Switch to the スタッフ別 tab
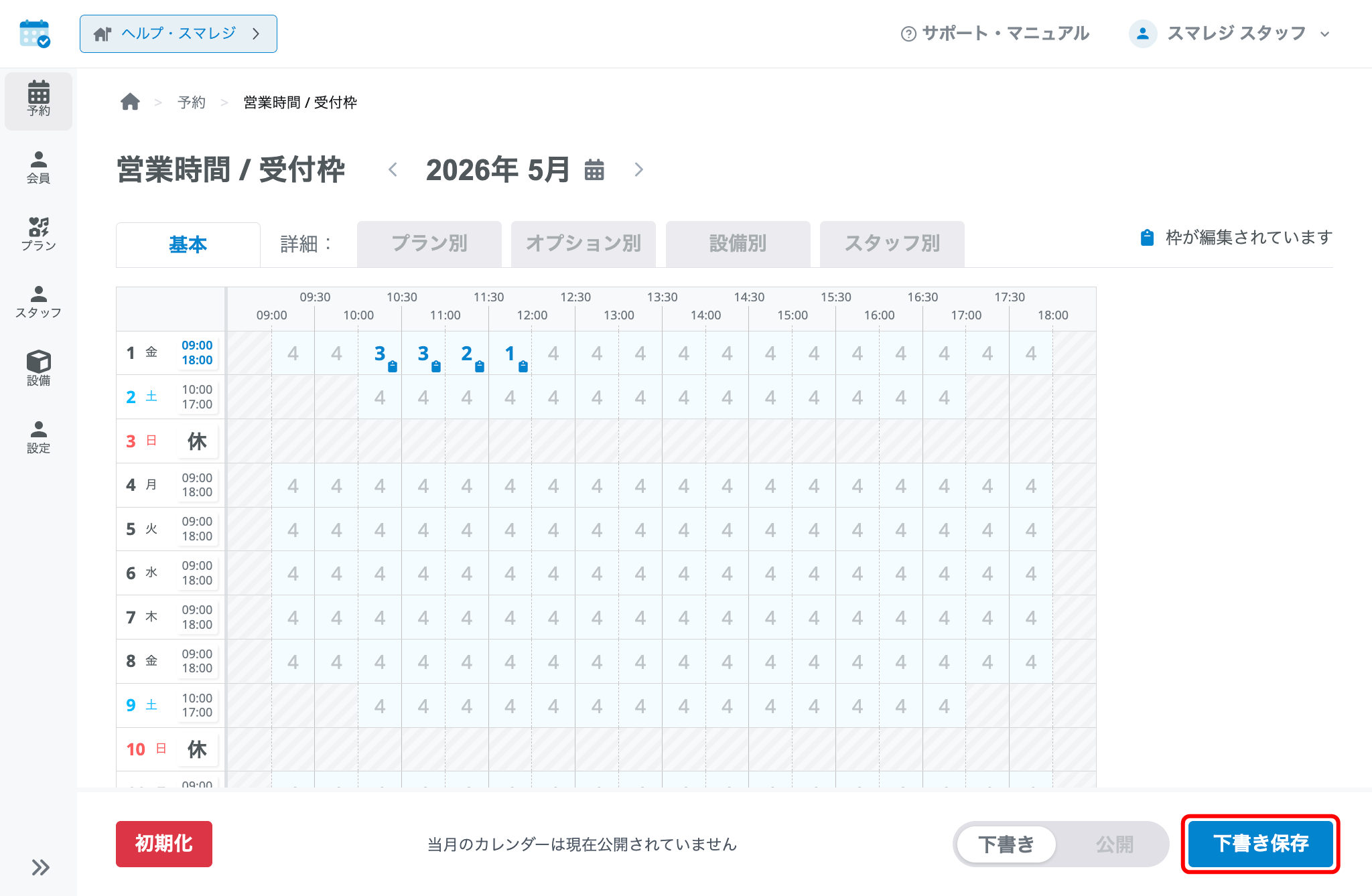 pos(892,244)
